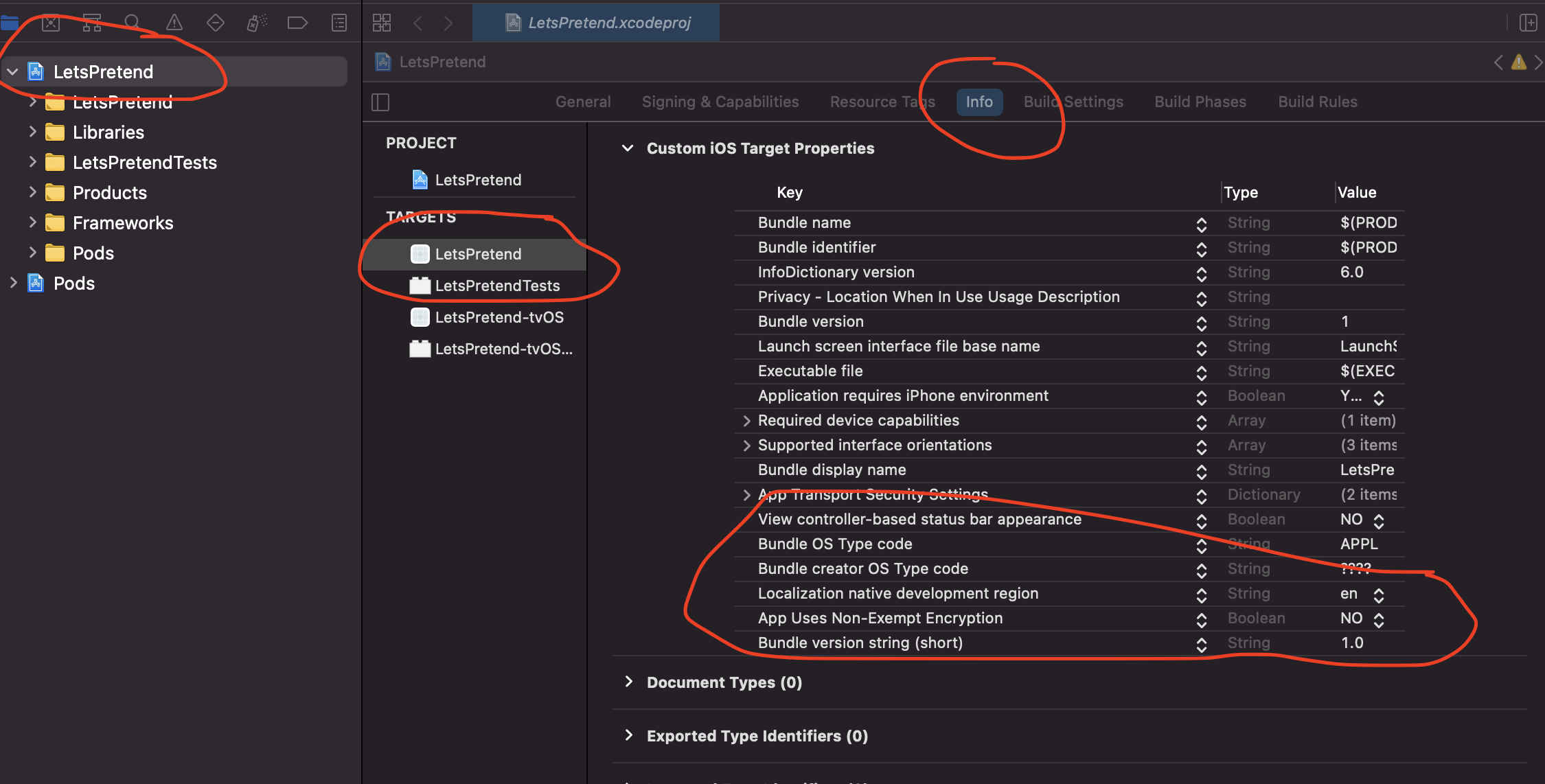Select the Bundle creator OS Type code row
The image size is (1545, 784).
(1069, 568)
